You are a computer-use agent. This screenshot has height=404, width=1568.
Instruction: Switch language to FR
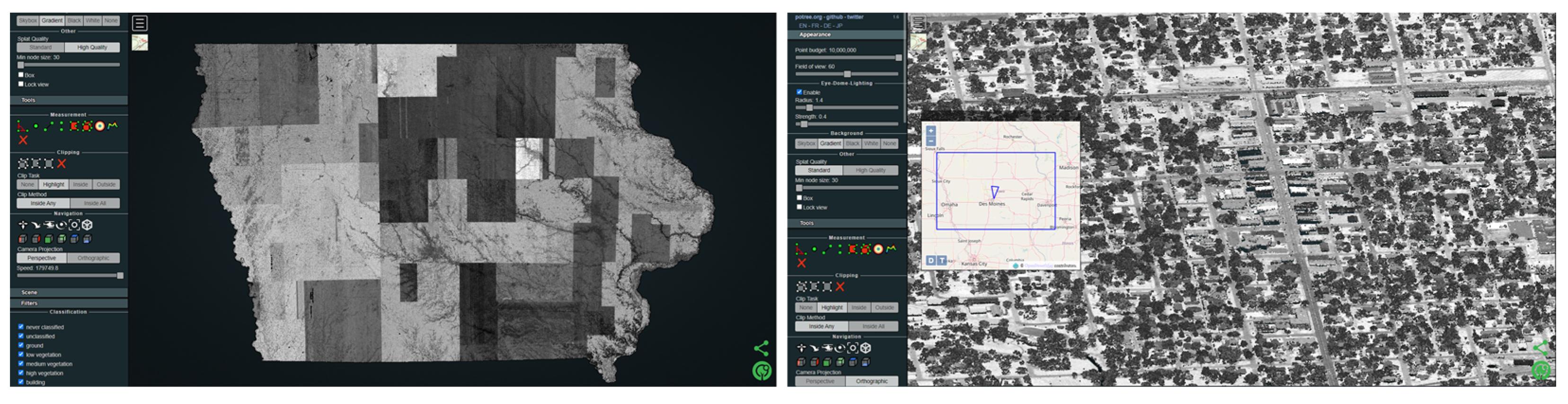pos(815,26)
